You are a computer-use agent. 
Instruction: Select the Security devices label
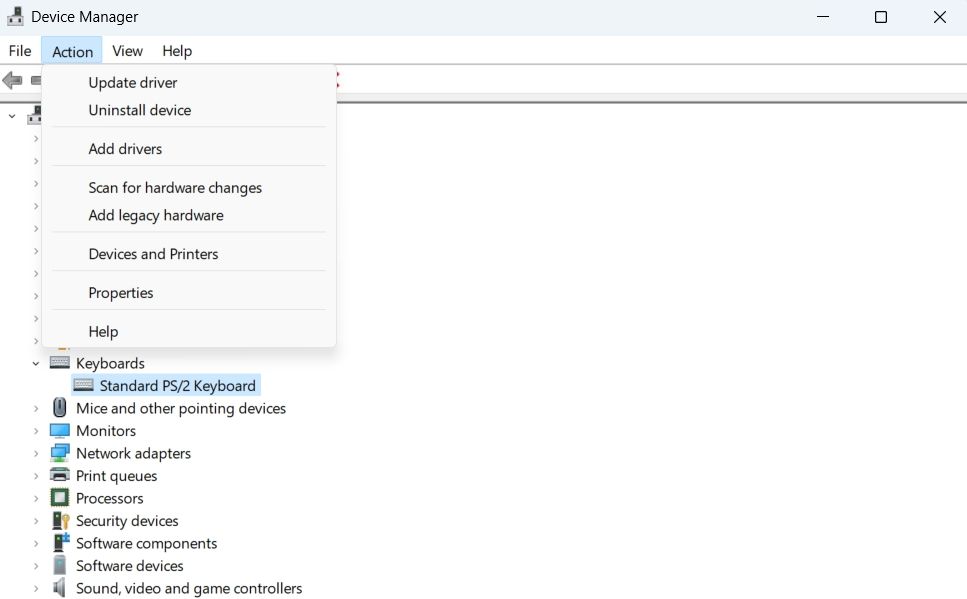pyautogui.click(x=127, y=521)
